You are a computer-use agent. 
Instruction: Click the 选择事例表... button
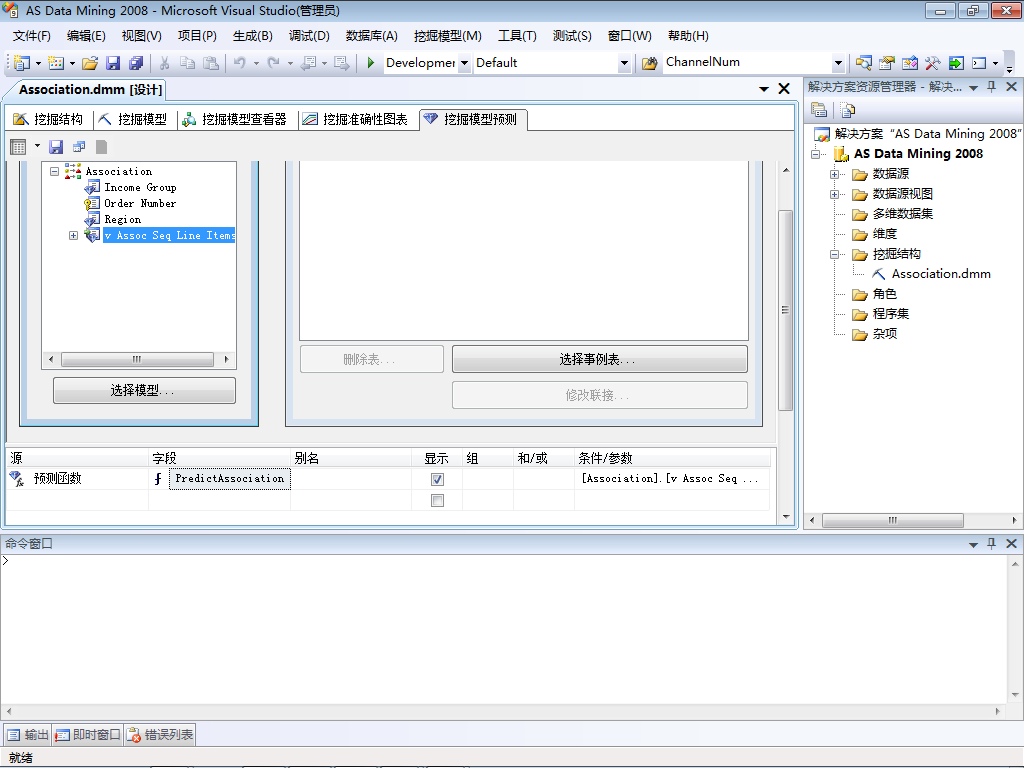pos(600,359)
